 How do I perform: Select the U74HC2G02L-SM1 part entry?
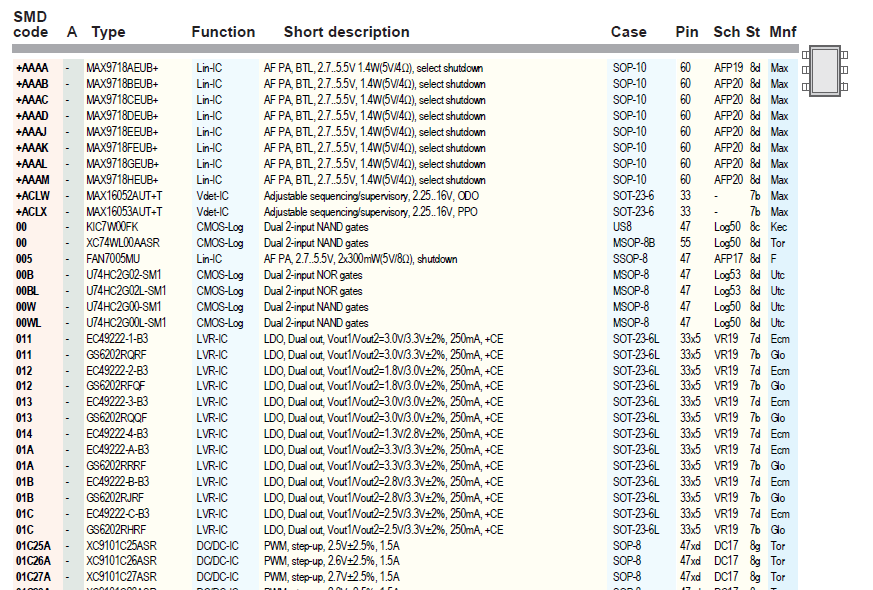pyautogui.click(x=125, y=291)
